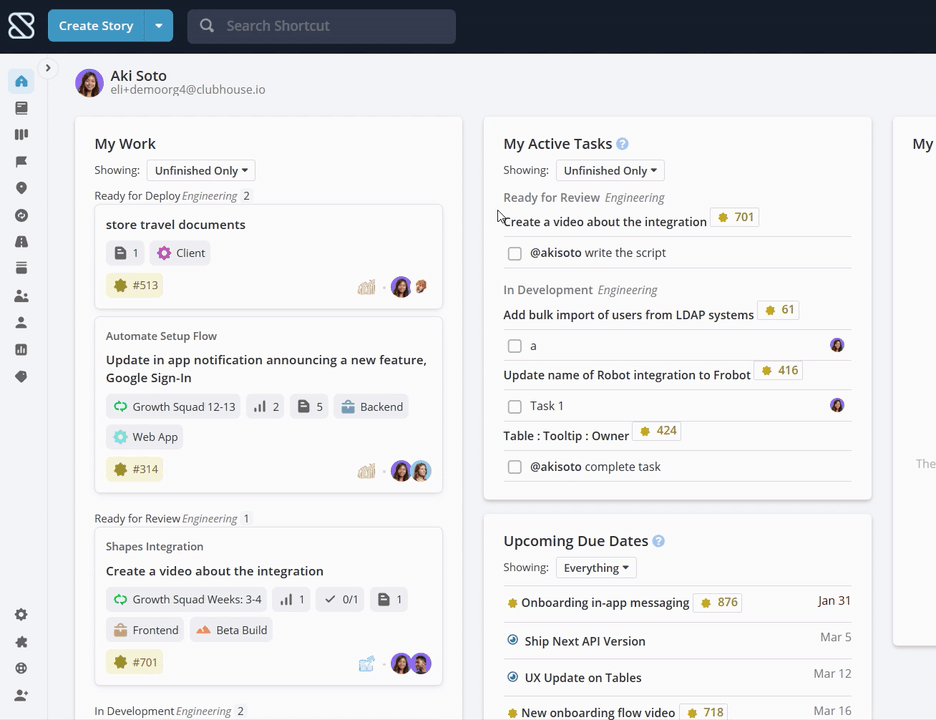Expand the sidebar using the chevron arrow

click(x=48, y=68)
